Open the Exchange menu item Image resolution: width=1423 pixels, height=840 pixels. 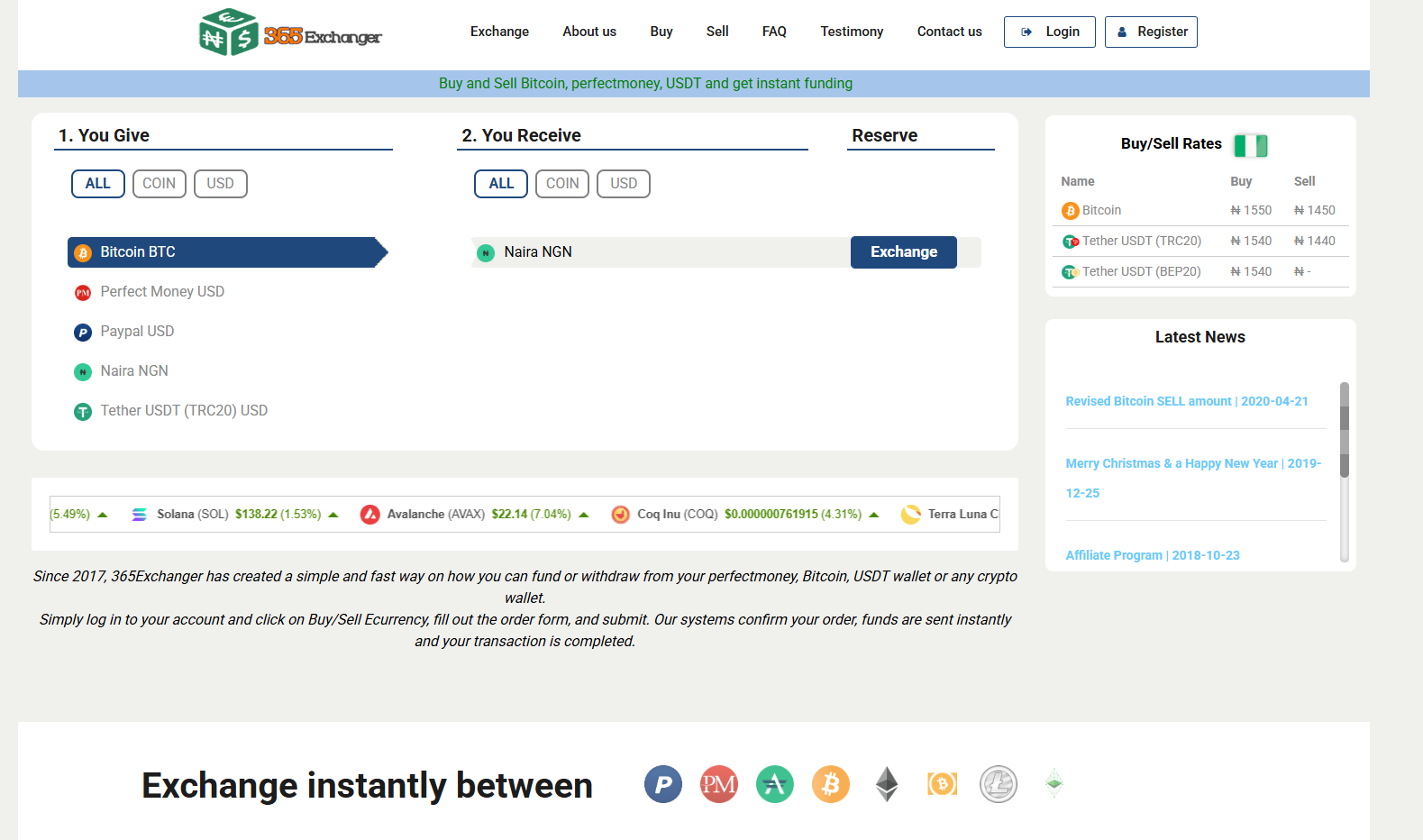click(x=499, y=32)
